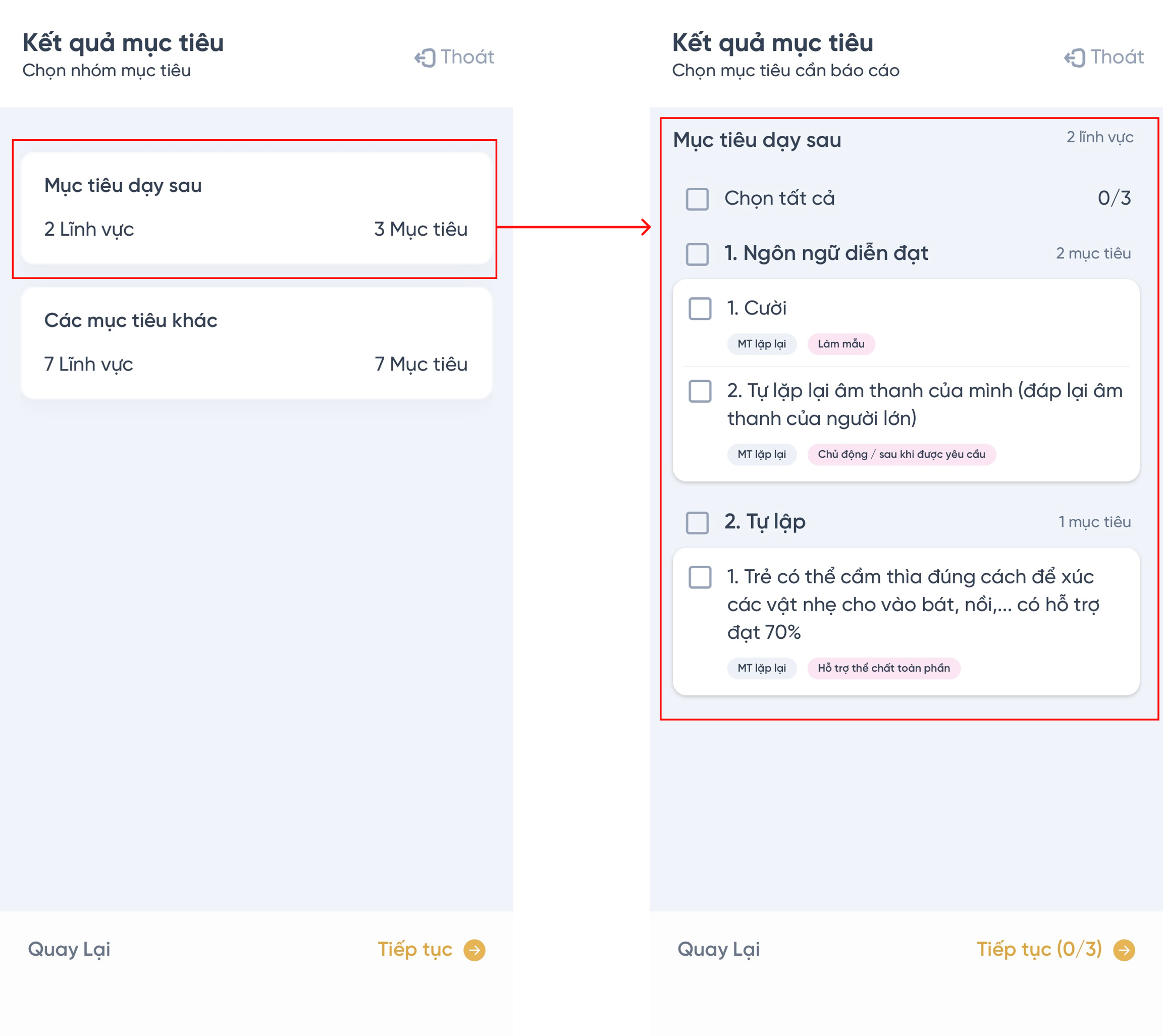The image size is (1163, 1036).
Task: Click Tiếp tục (0/3) text button
Action: coord(1039,949)
